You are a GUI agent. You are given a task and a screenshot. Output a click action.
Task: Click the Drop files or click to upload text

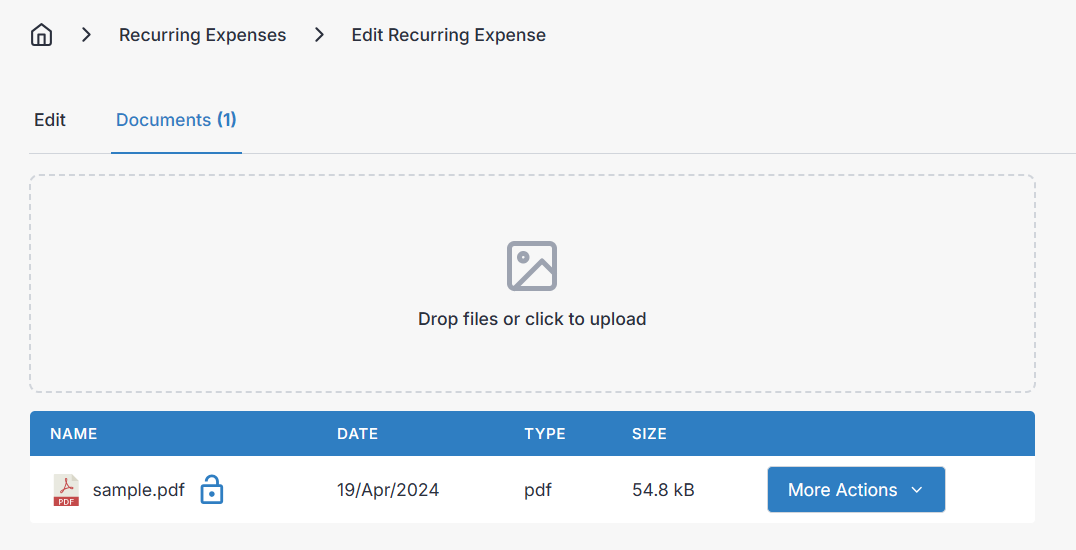532,319
